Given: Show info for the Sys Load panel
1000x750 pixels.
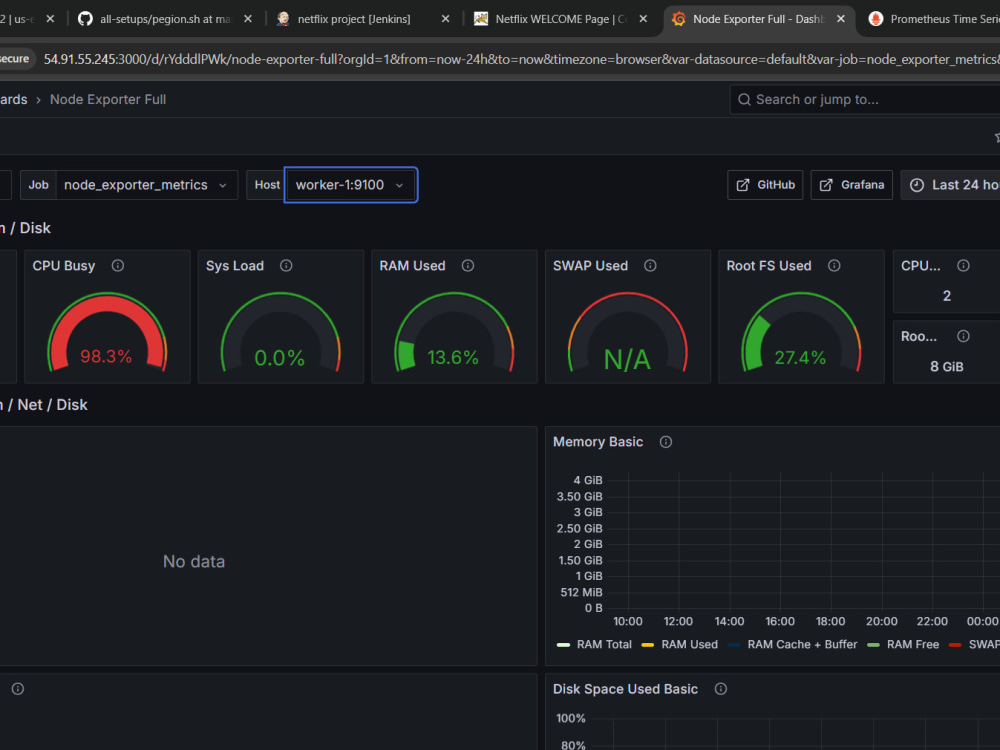Looking at the screenshot, I should (x=286, y=265).
